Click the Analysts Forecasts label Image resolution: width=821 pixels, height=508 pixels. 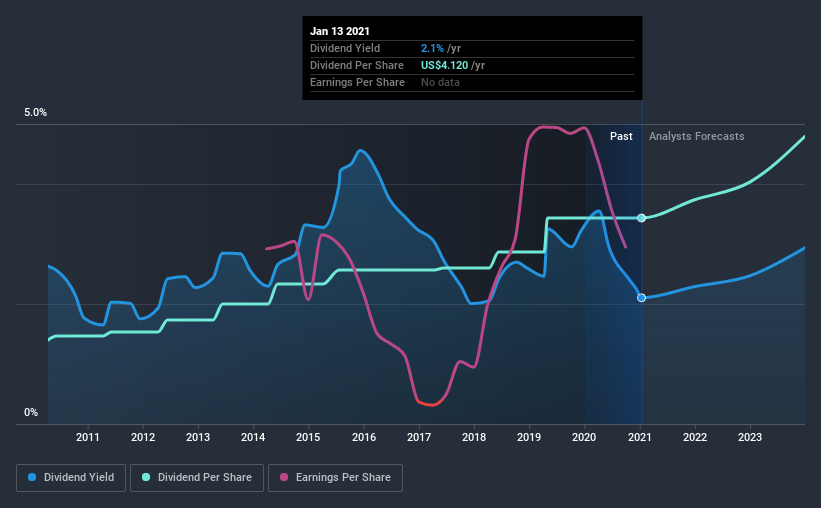[696, 136]
